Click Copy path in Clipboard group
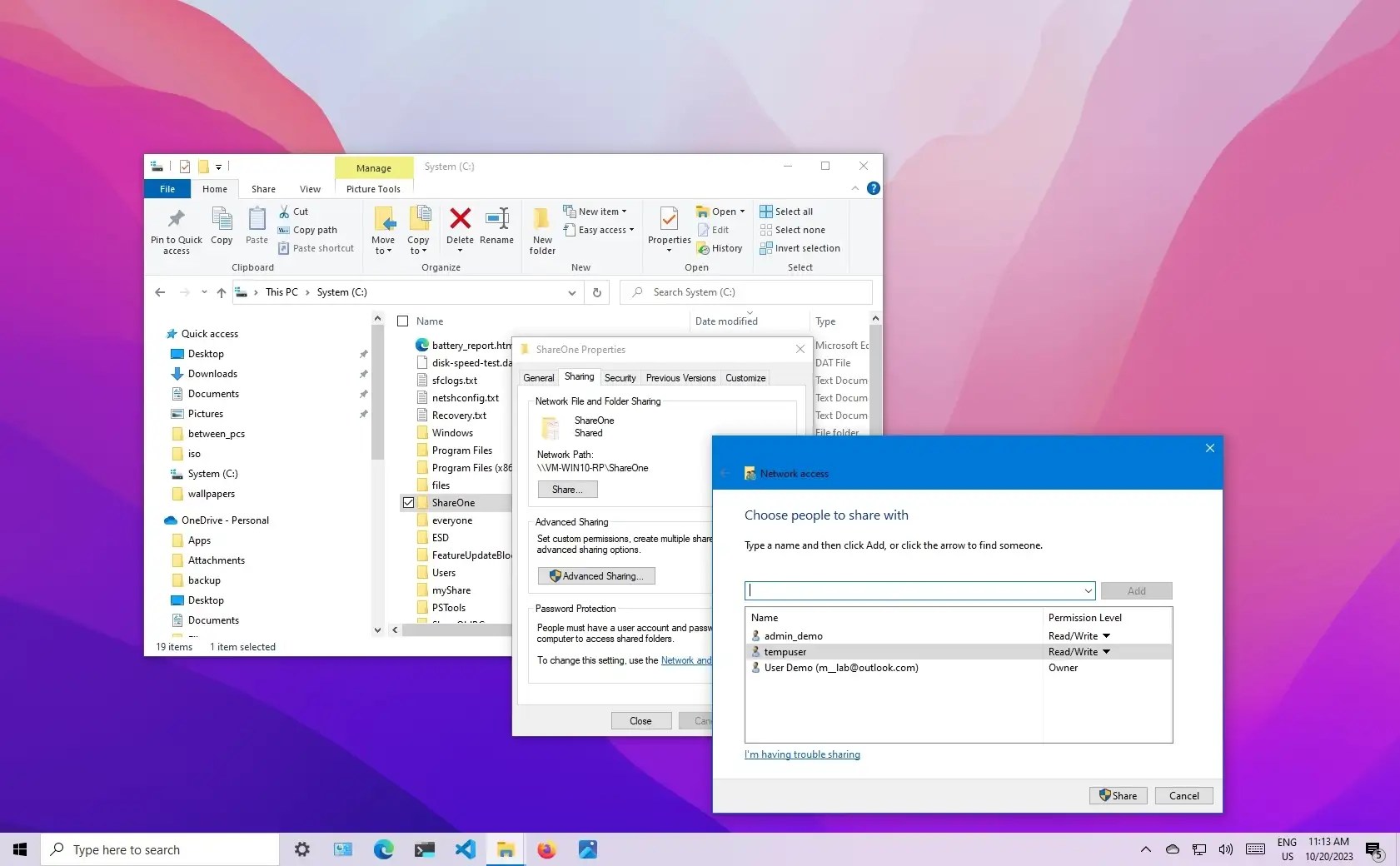 click(307, 230)
